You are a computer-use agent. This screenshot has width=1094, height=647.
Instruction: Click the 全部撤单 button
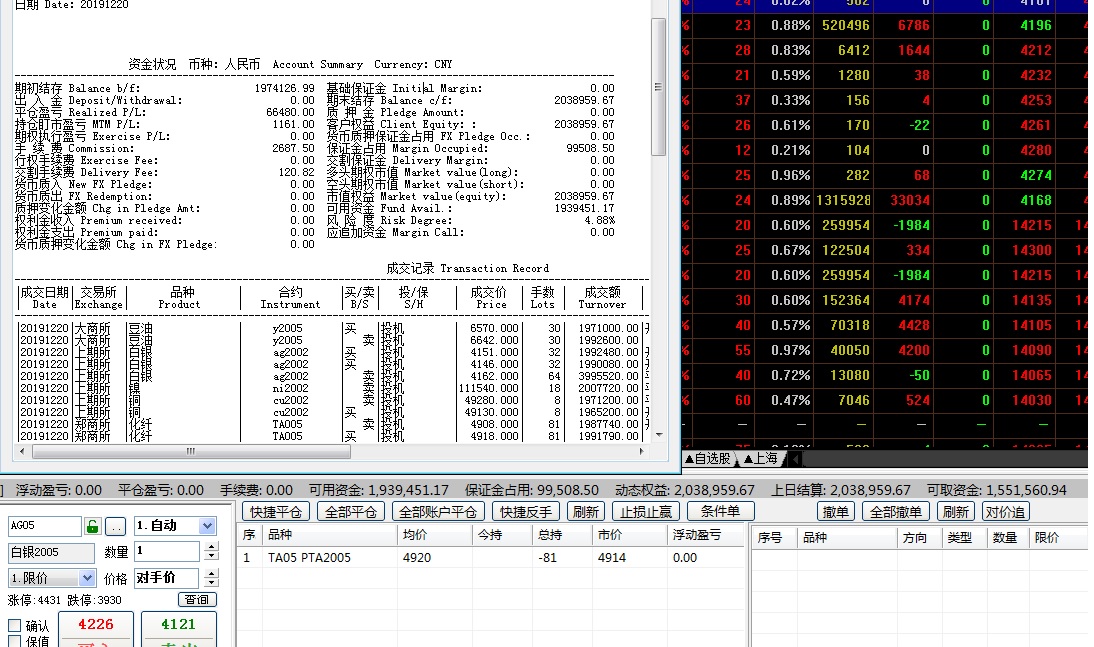pyautogui.click(x=896, y=512)
